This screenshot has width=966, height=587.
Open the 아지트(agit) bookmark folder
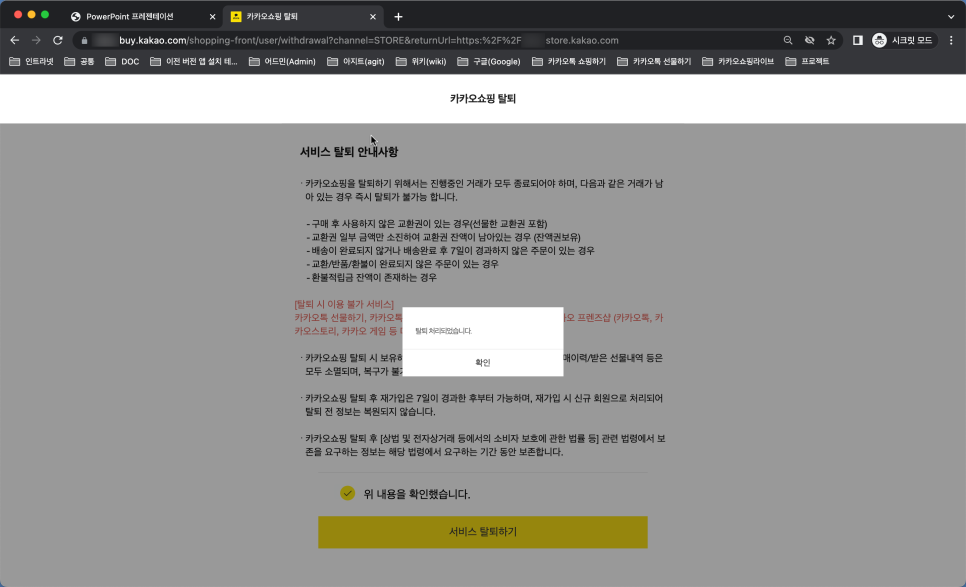point(356,62)
